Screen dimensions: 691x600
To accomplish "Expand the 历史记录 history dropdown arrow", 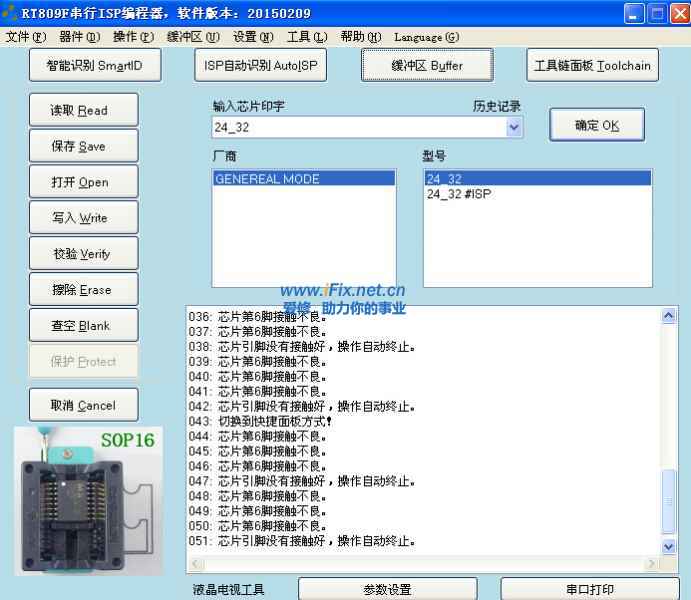I will tap(514, 128).
